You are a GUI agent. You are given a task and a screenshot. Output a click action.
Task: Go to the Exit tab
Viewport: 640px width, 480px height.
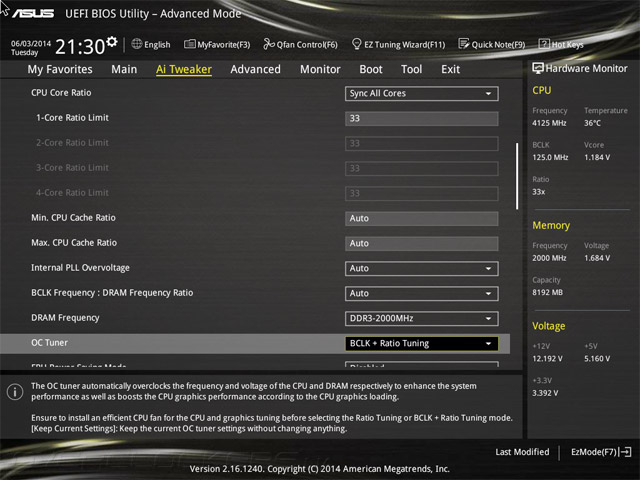(451, 69)
